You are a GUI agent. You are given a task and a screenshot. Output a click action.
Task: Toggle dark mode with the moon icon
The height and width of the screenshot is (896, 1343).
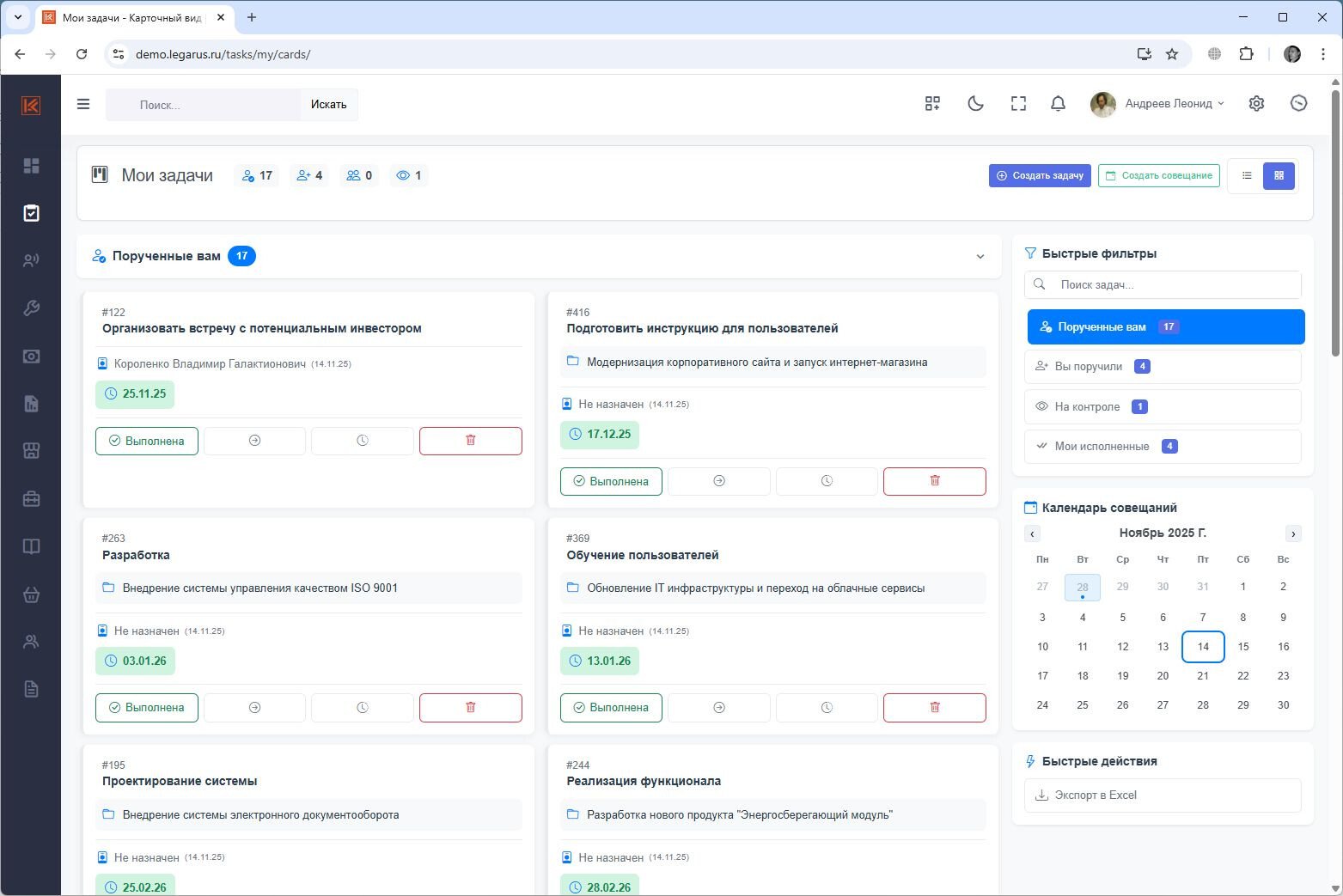pyautogui.click(x=975, y=104)
